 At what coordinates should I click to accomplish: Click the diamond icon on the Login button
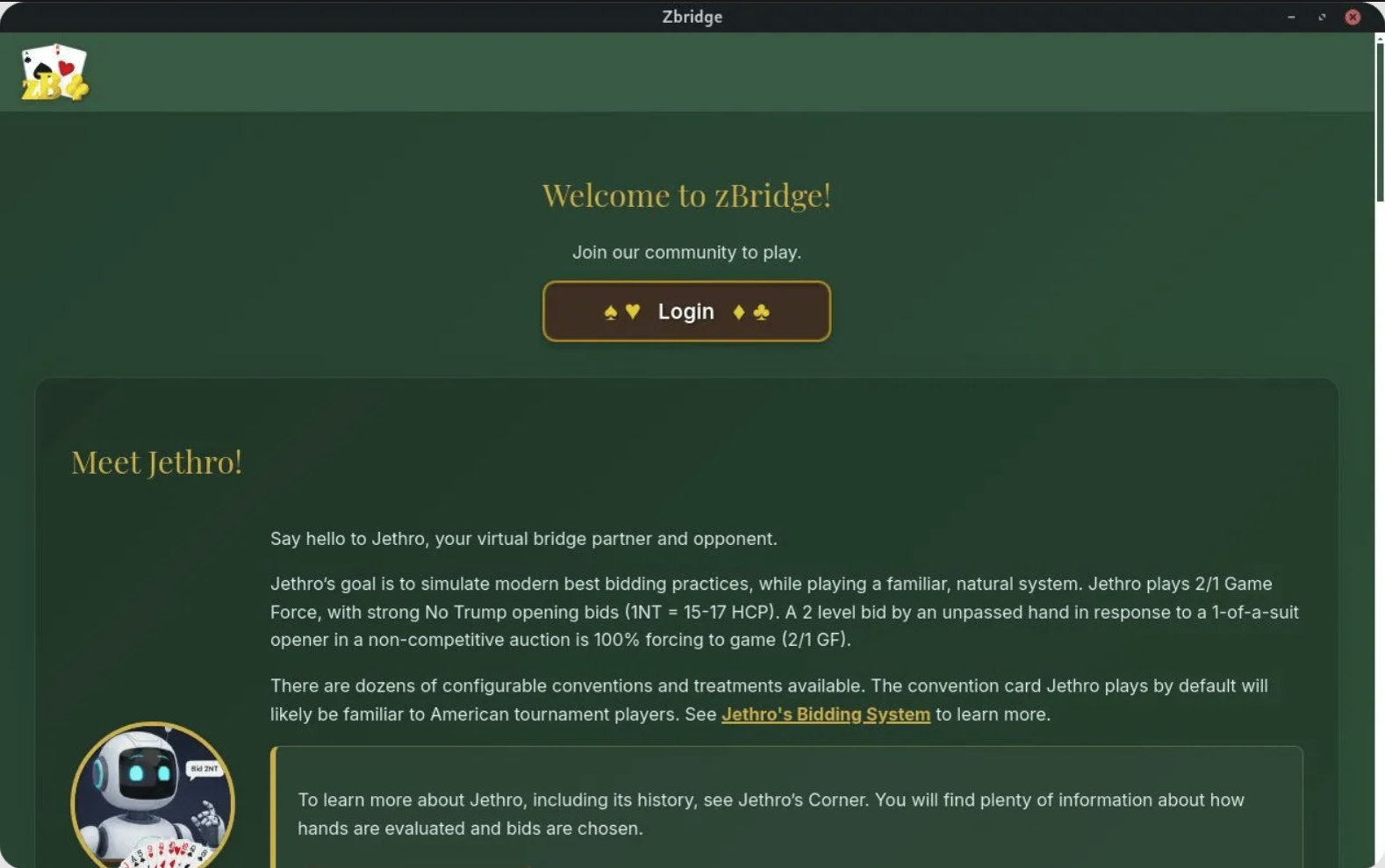click(738, 312)
